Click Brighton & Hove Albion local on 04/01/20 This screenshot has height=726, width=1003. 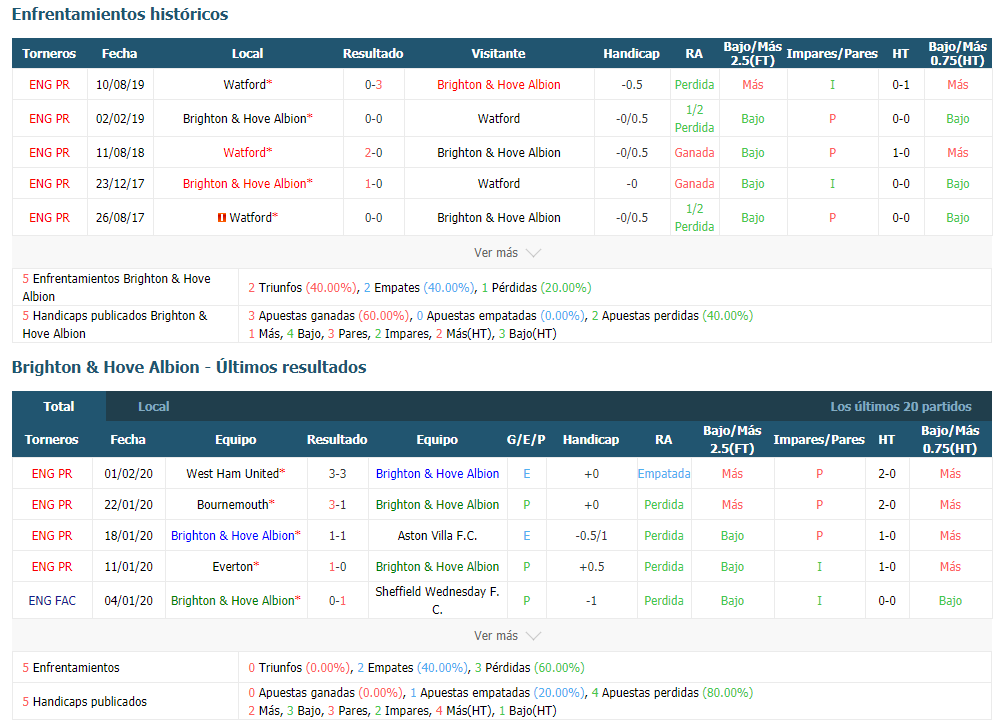(x=235, y=601)
